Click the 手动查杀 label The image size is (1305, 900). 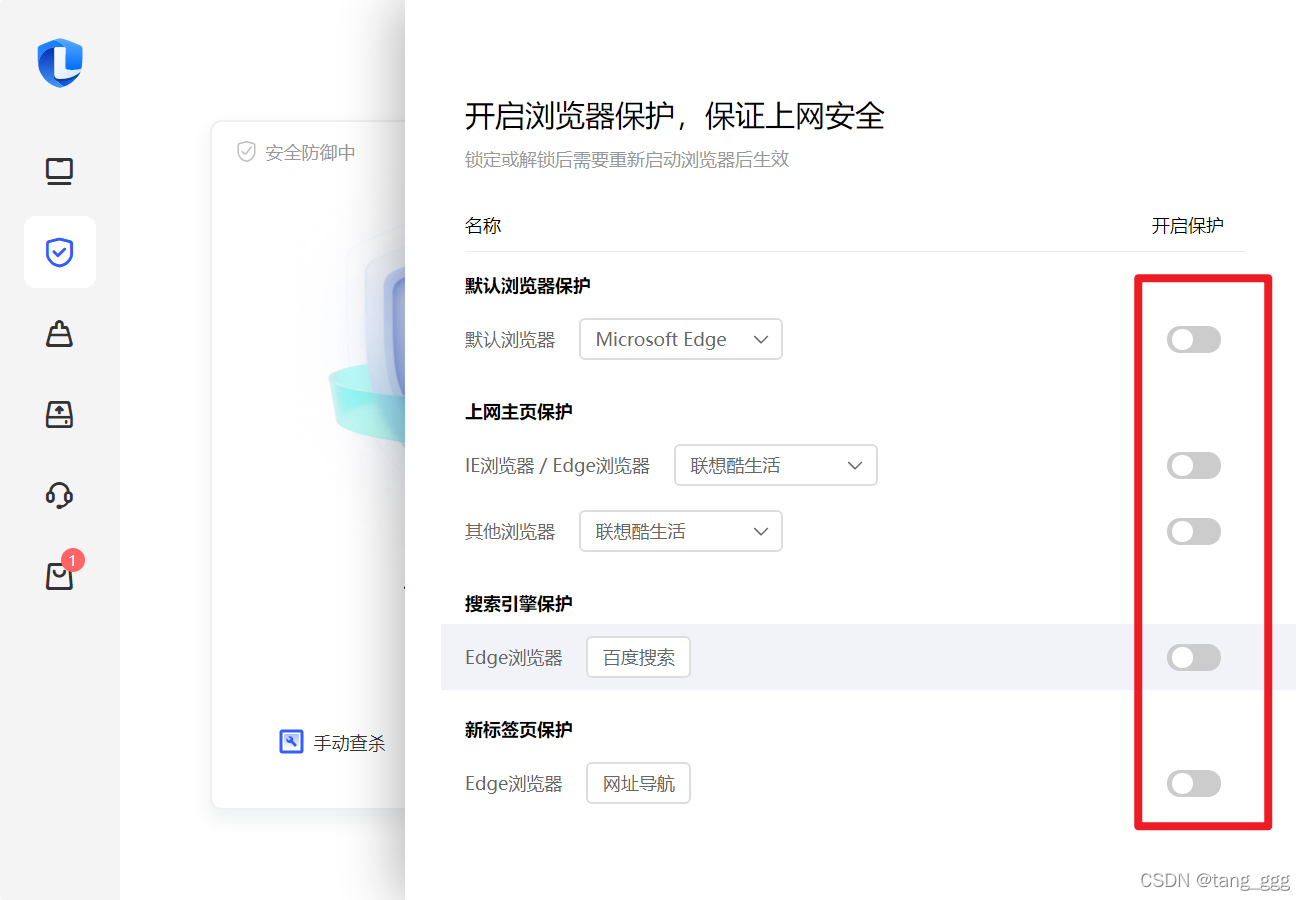click(349, 743)
